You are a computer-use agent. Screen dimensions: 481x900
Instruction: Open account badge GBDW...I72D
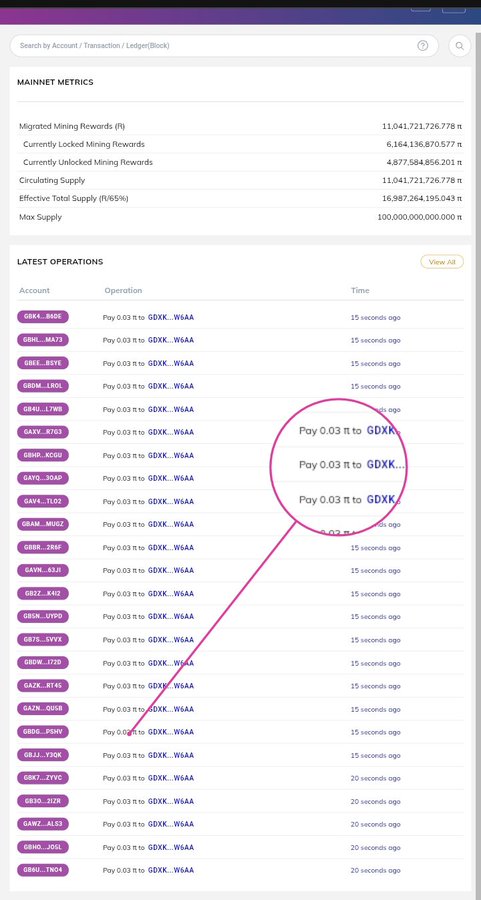(43, 663)
